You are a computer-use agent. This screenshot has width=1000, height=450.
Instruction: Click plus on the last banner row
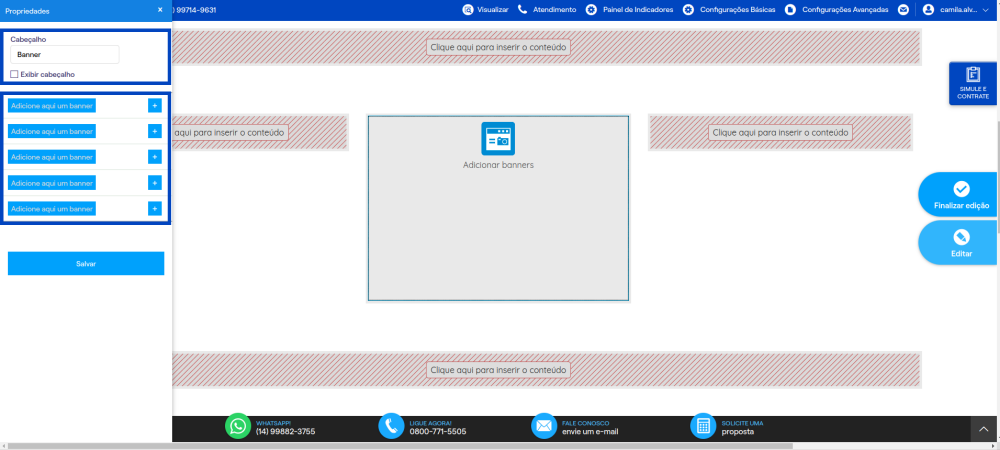pyautogui.click(x=155, y=208)
